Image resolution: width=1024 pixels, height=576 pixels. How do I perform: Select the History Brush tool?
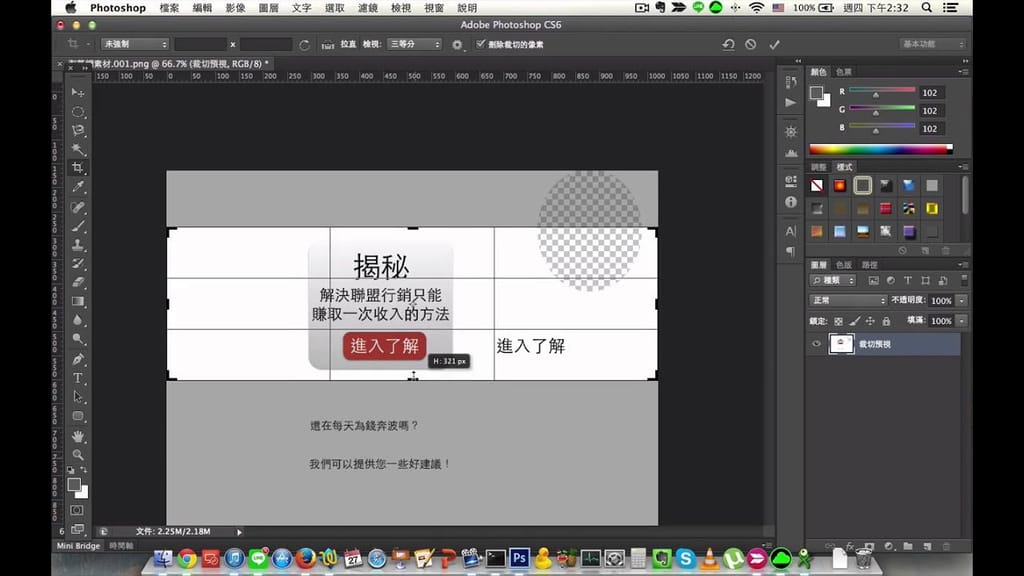pyautogui.click(x=78, y=264)
